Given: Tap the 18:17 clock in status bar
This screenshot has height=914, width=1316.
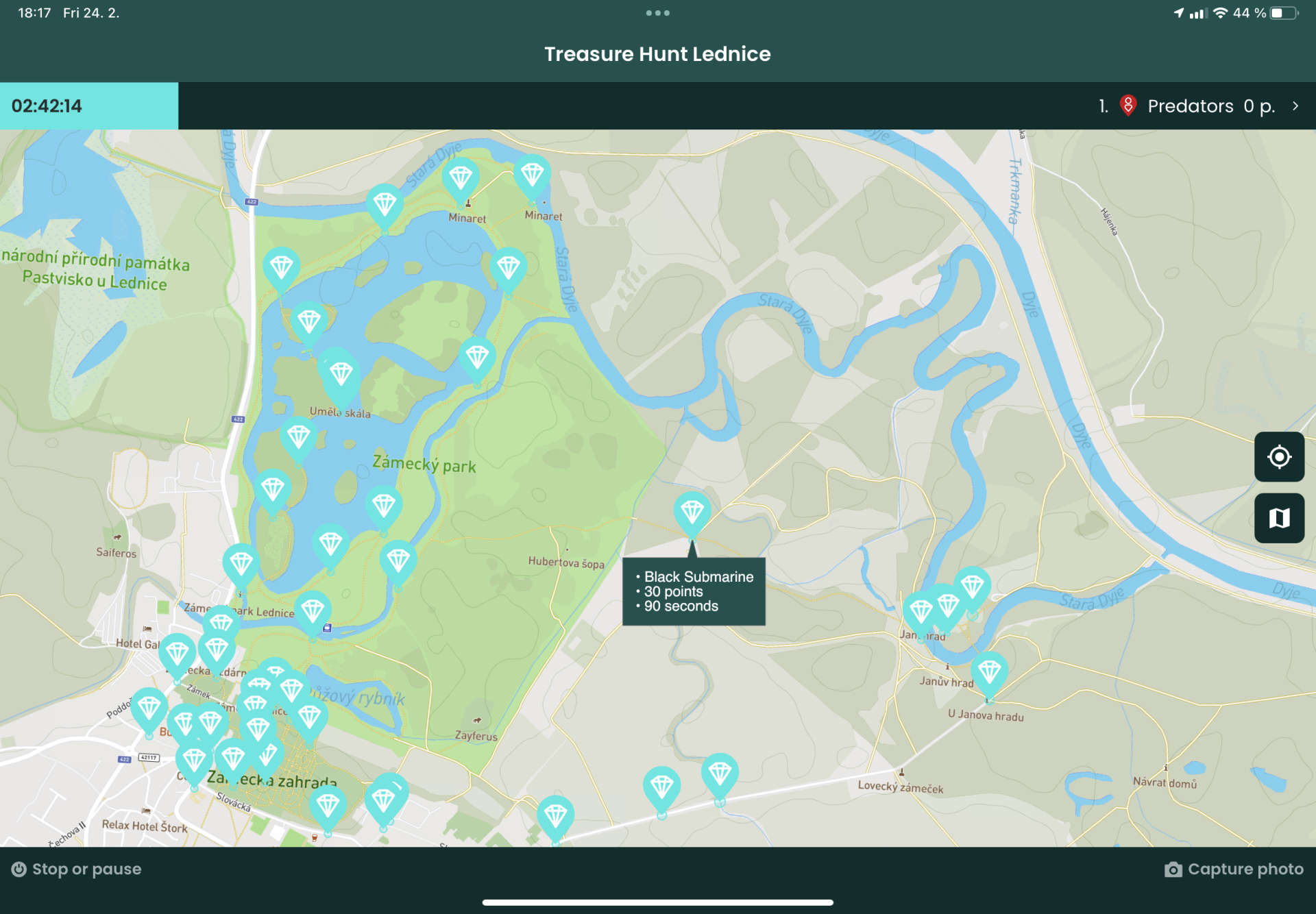Looking at the screenshot, I should [34, 13].
